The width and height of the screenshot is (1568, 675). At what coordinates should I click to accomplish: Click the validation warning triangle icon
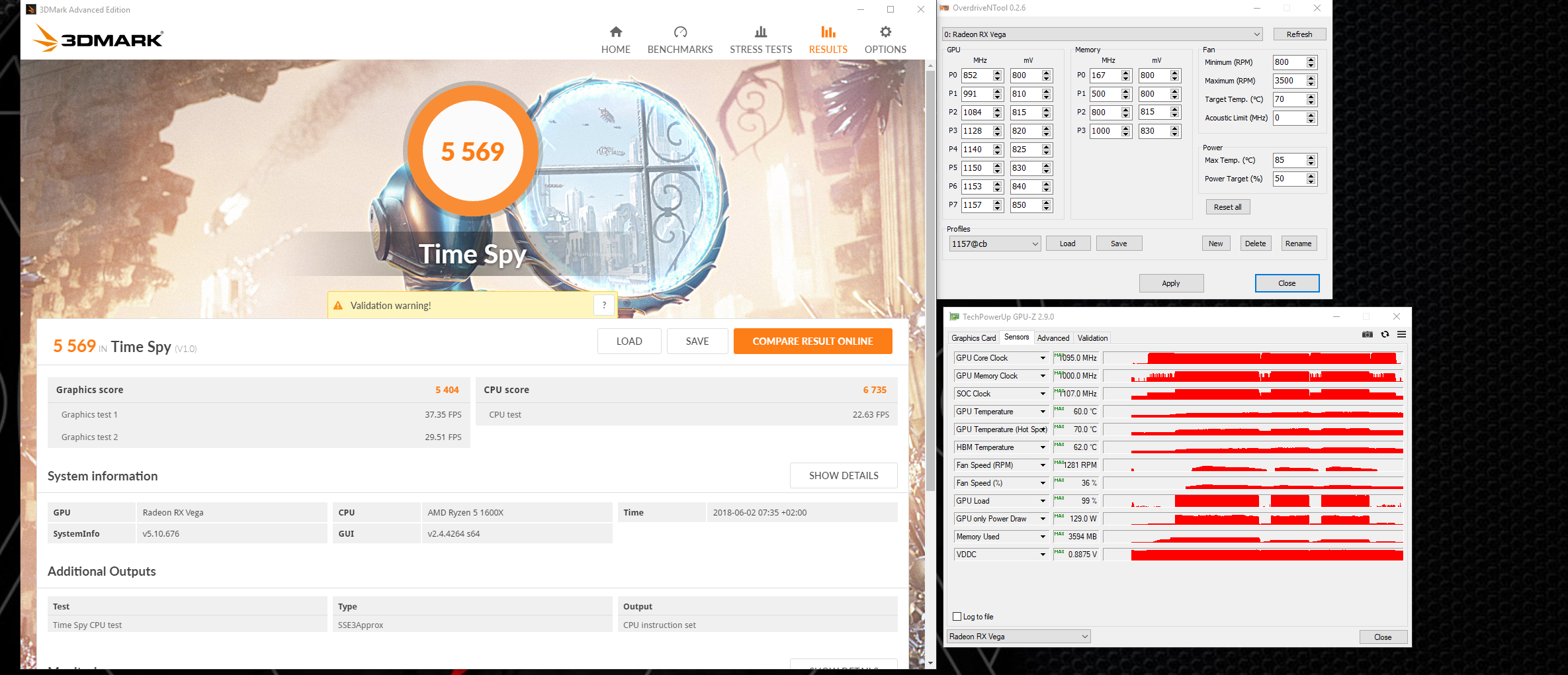click(338, 306)
